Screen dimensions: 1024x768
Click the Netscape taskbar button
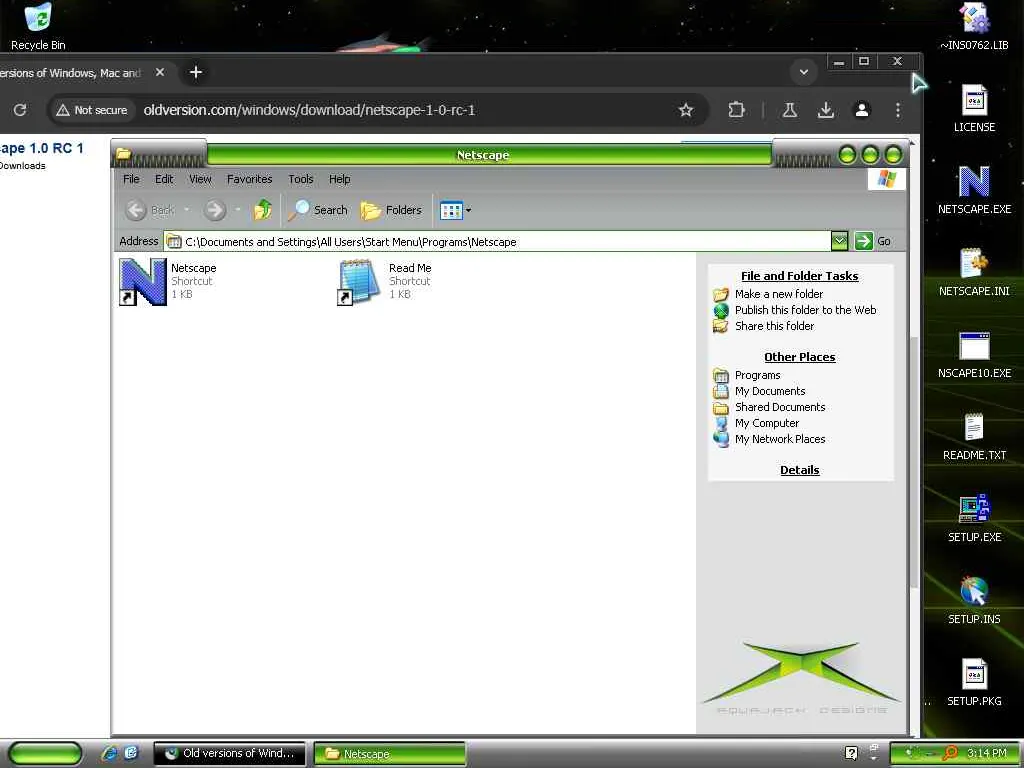[x=390, y=753]
